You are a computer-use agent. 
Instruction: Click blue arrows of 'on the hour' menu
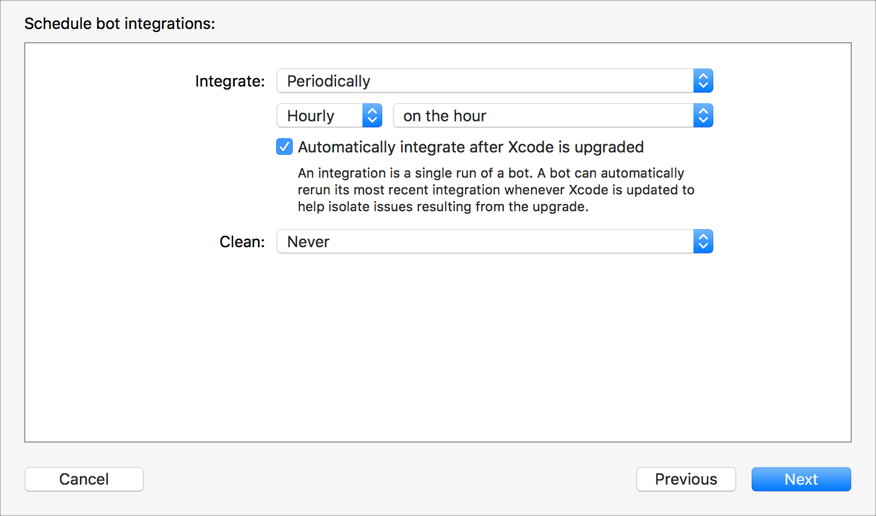click(x=703, y=116)
